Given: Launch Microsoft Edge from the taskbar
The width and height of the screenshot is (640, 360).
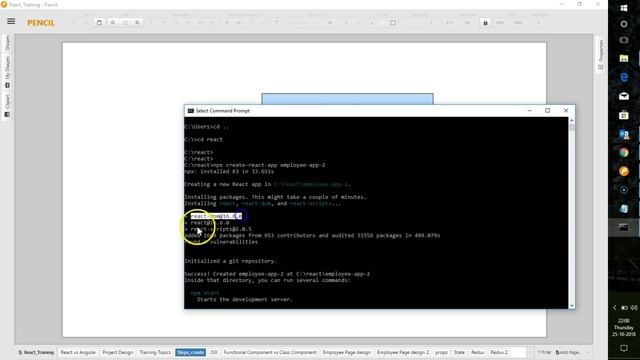Looking at the screenshot, I should tap(624, 77).
